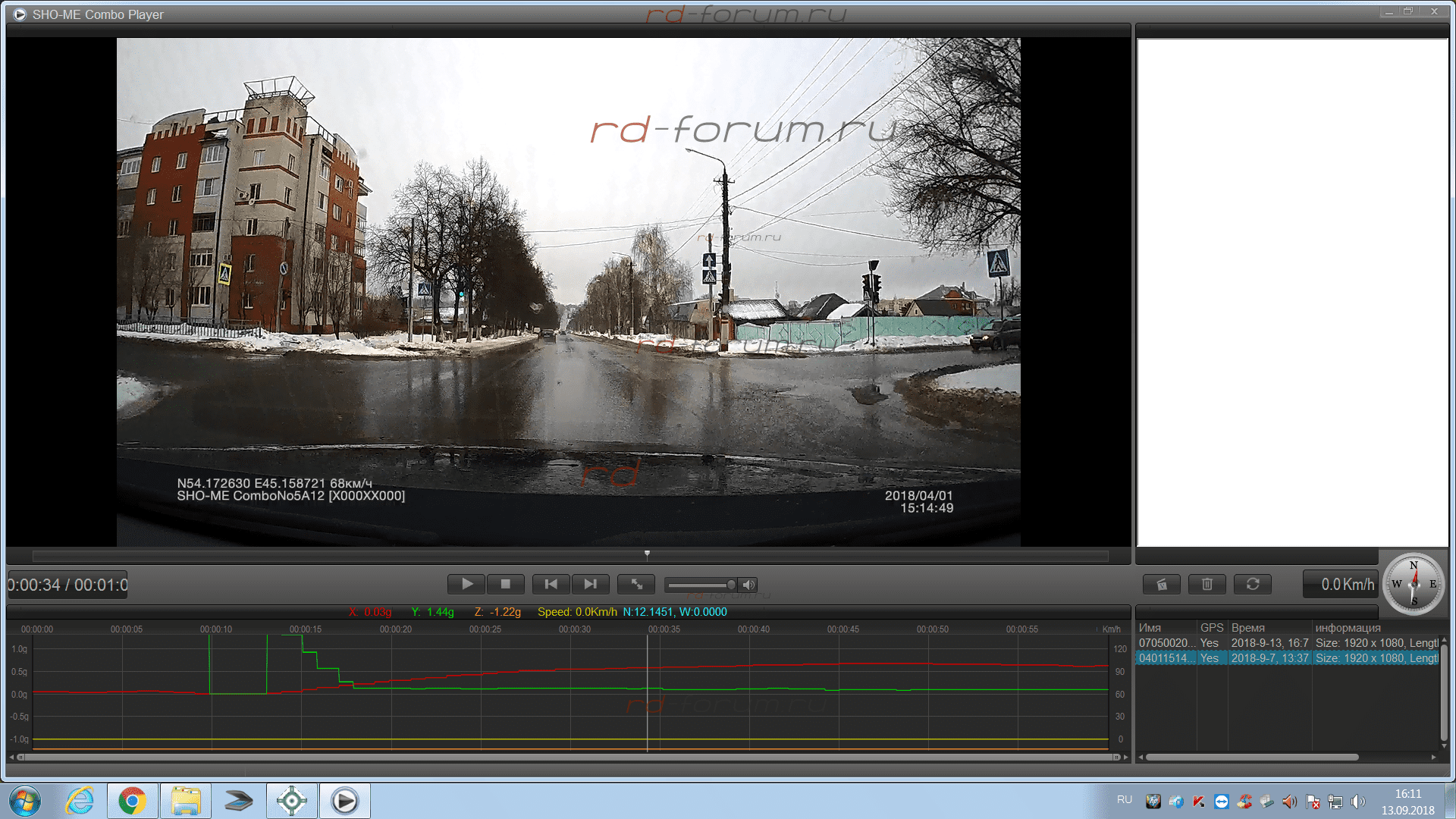Click the GPS column header
This screenshot has width=1456, height=819.
pos(1212,628)
